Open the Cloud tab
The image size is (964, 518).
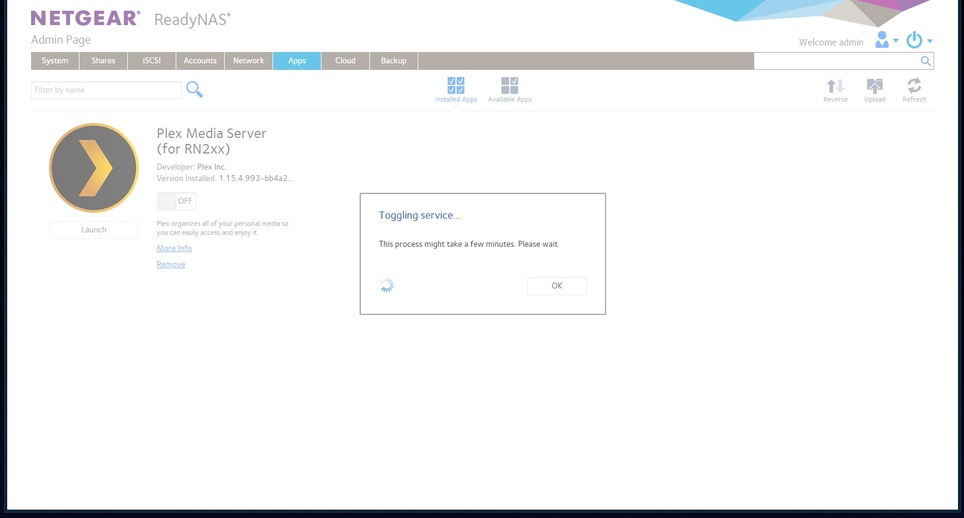click(345, 61)
